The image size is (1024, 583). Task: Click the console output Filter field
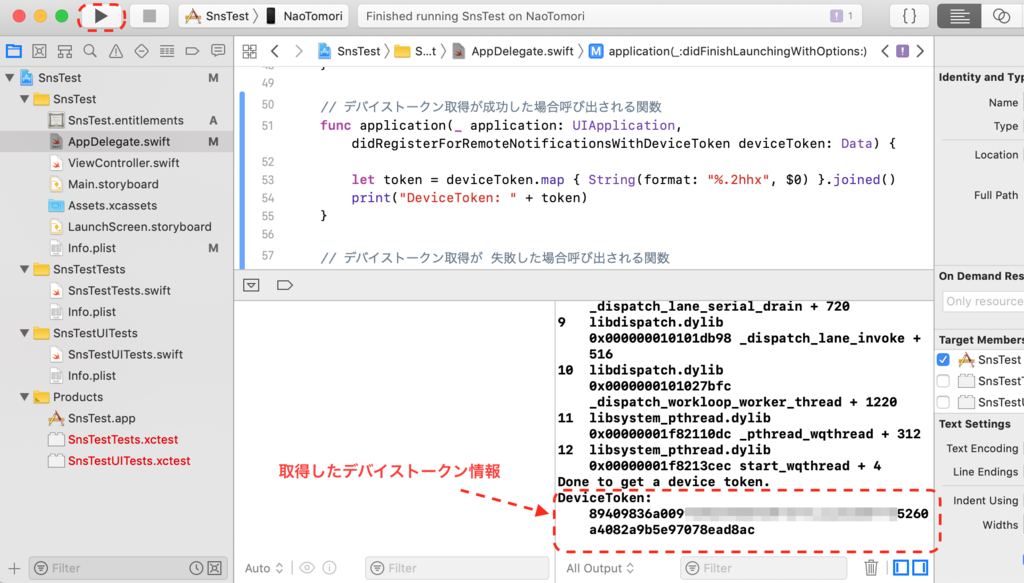pyautogui.click(x=764, y=568)
